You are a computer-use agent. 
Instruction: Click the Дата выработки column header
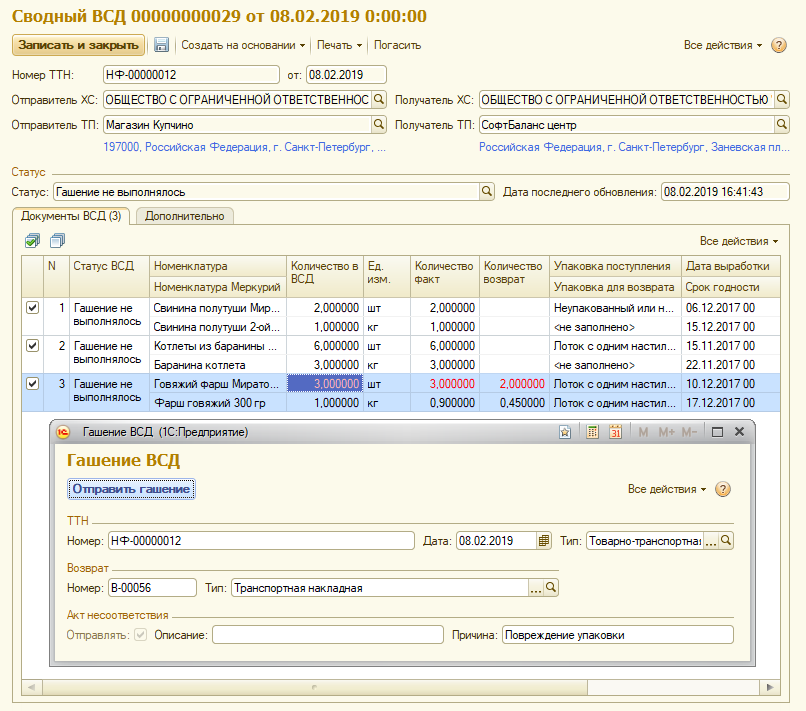click(x=730, y=266)
